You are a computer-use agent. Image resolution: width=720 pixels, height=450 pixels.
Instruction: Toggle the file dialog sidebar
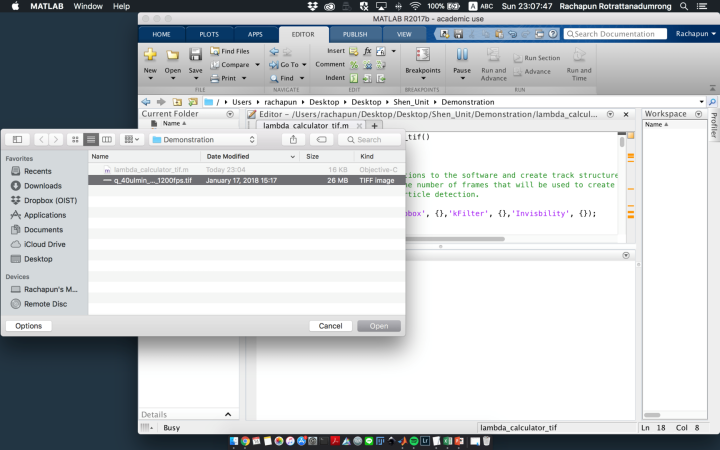[x=17, y=140]
